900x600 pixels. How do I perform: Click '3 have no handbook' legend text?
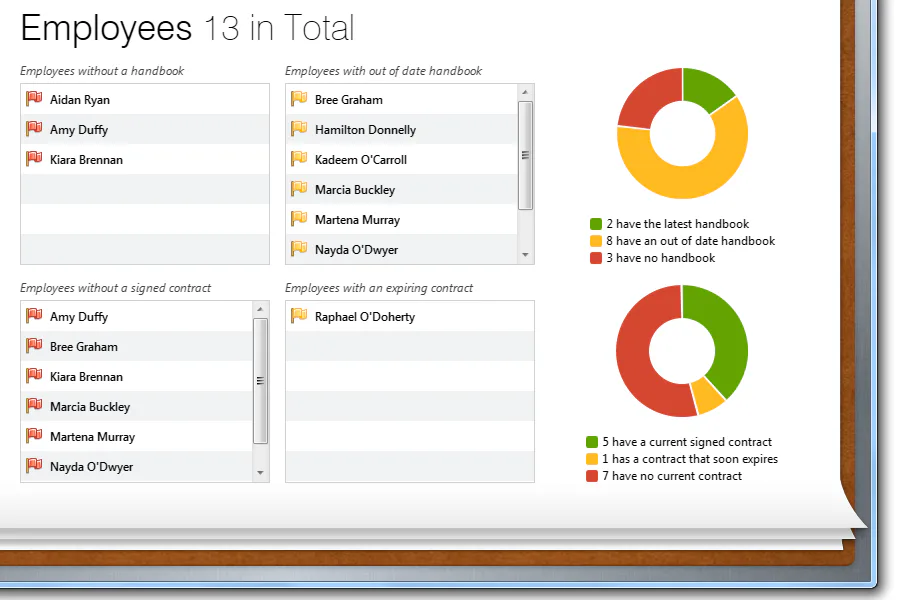pos(661,258)
